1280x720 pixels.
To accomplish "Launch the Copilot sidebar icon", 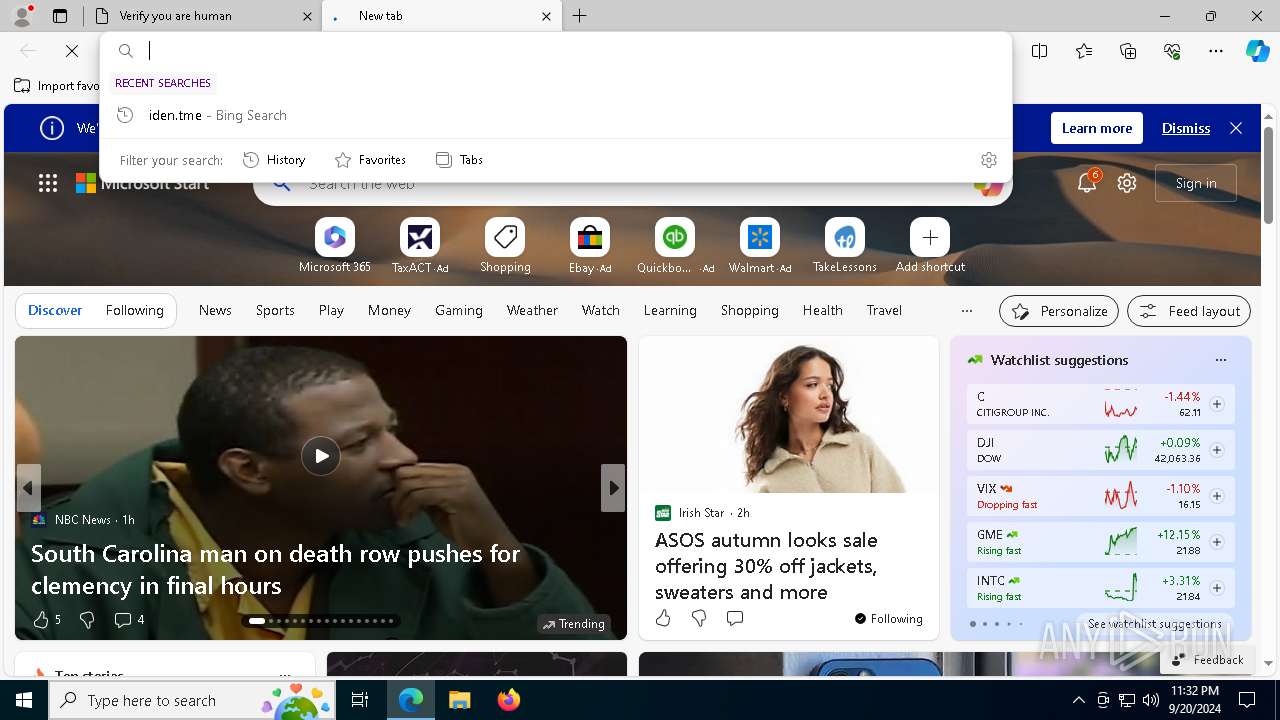I will click(x=1257, y=51).
